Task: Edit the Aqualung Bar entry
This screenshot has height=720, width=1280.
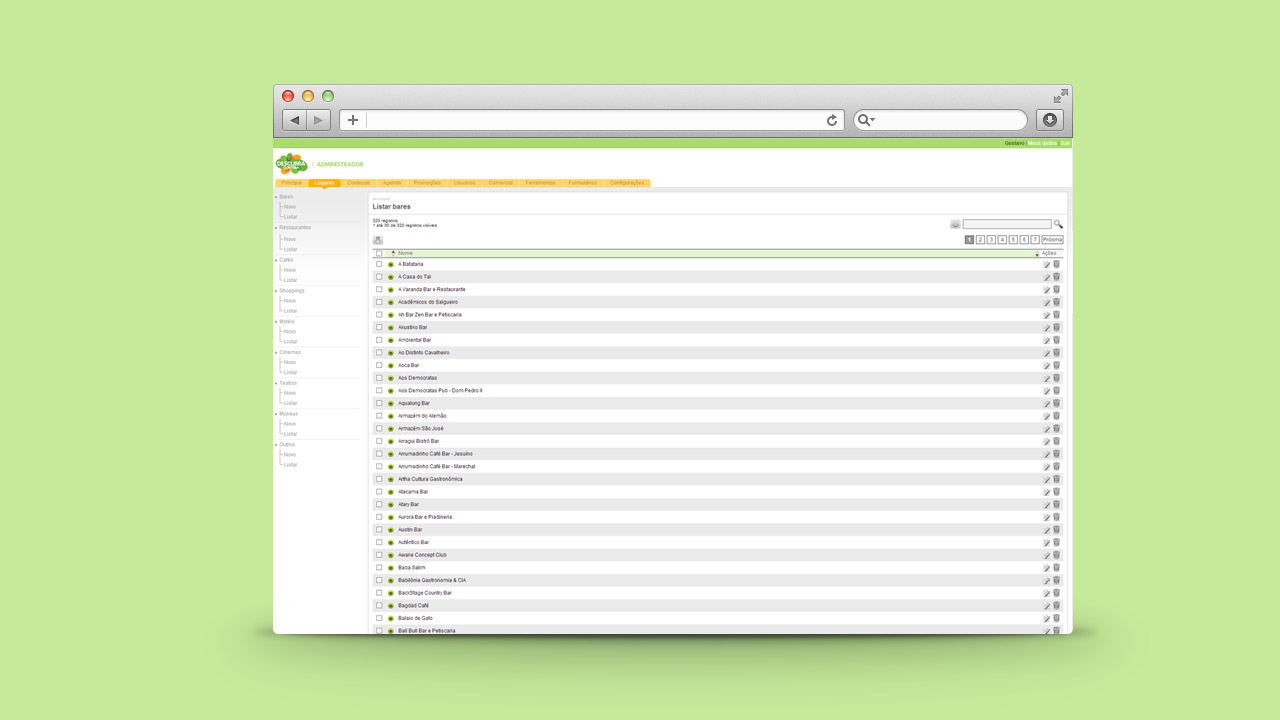Action: (1047, 403)
